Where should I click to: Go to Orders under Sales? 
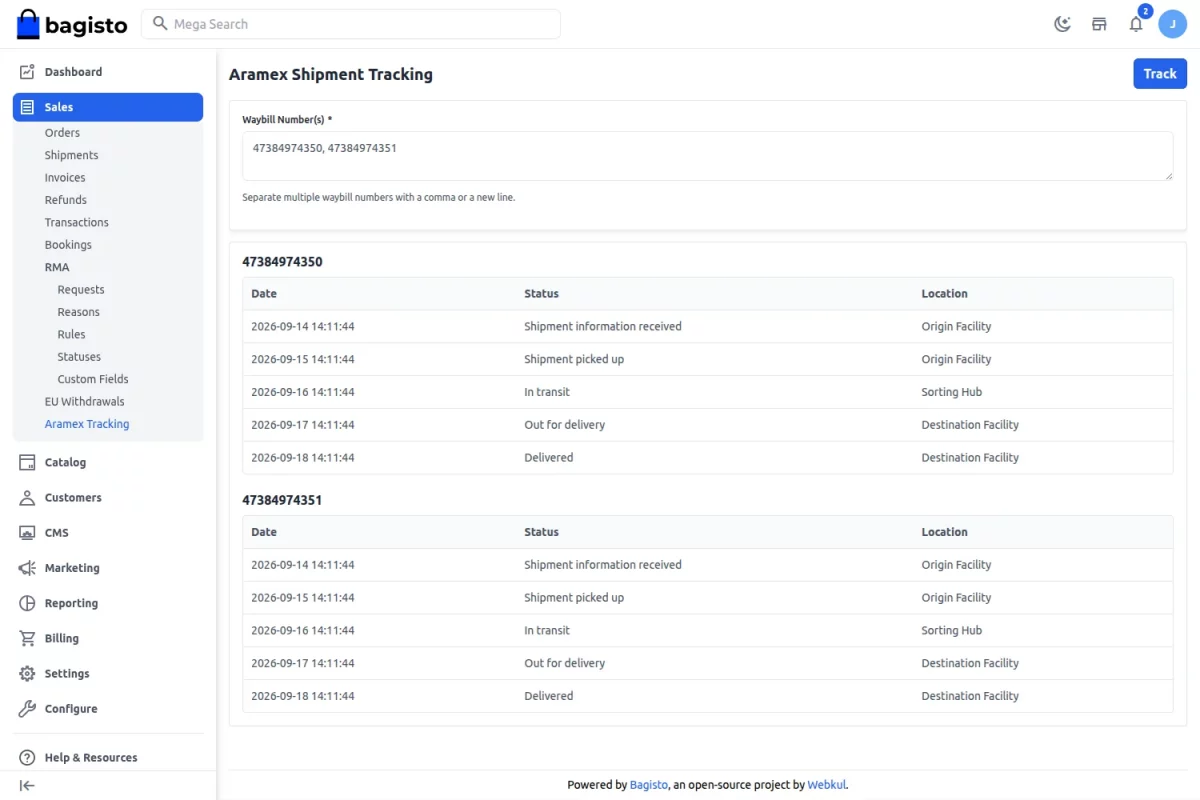click(x=62, y=133)
